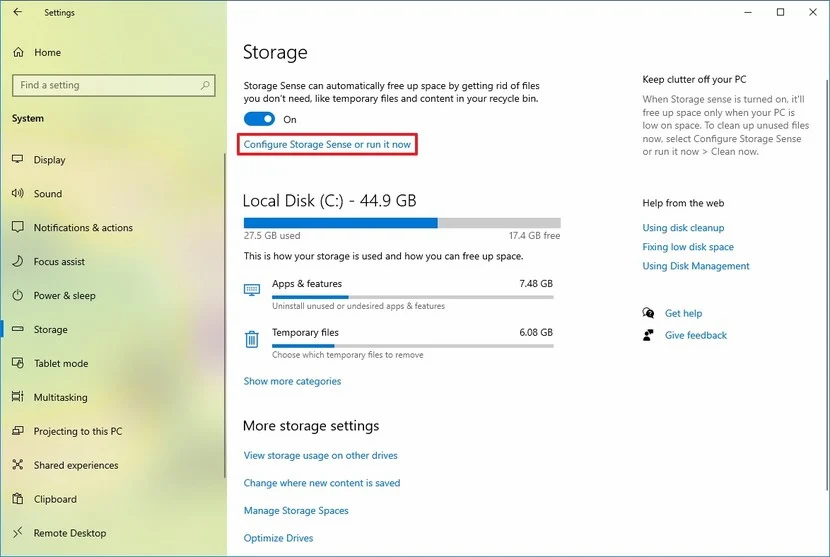Click the Get help link
Viewport: 830px width, 557px height.
coord(683,313)
